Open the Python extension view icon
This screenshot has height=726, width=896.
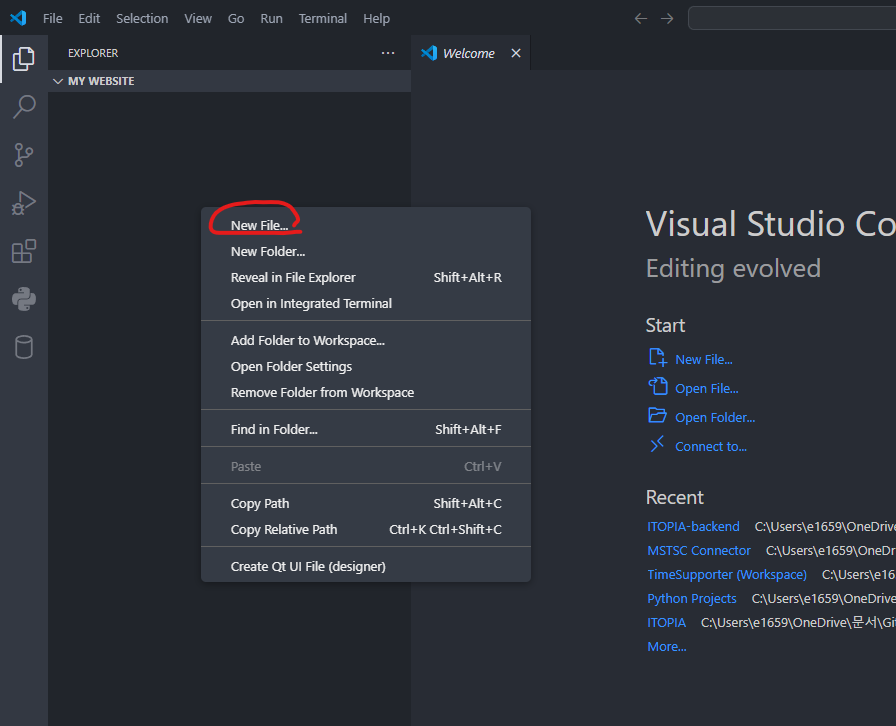point(23,299)
